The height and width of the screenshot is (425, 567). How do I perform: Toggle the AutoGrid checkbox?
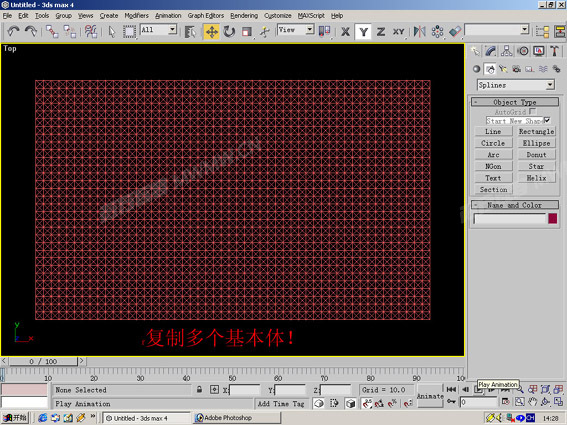pyautogui.click(x=532, y=111)
